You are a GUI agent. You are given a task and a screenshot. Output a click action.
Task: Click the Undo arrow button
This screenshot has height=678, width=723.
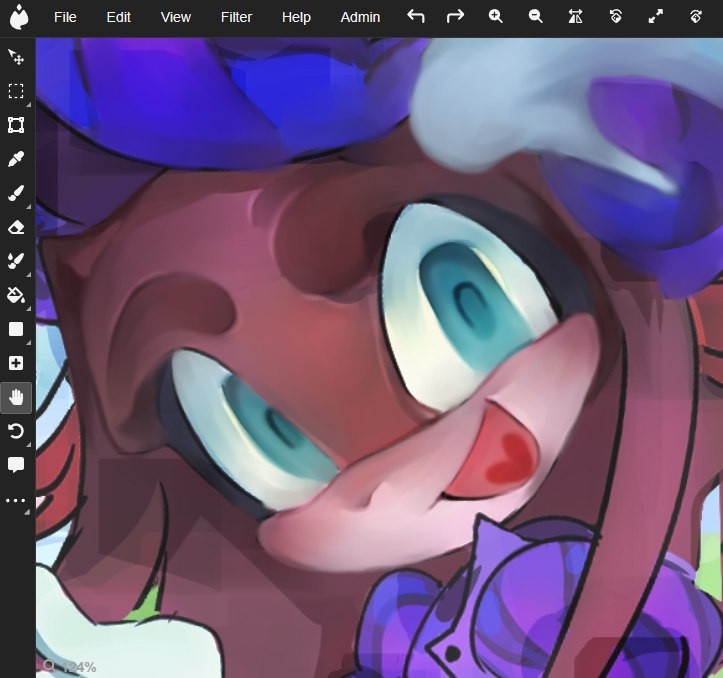(416, 16)
